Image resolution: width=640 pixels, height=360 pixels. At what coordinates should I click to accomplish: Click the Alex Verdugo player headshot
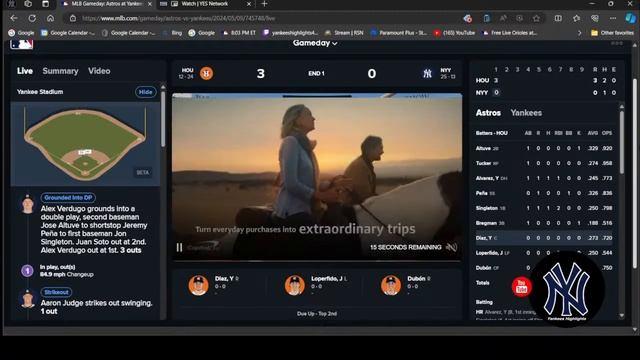pyautogui.click(x=28, y=205)
